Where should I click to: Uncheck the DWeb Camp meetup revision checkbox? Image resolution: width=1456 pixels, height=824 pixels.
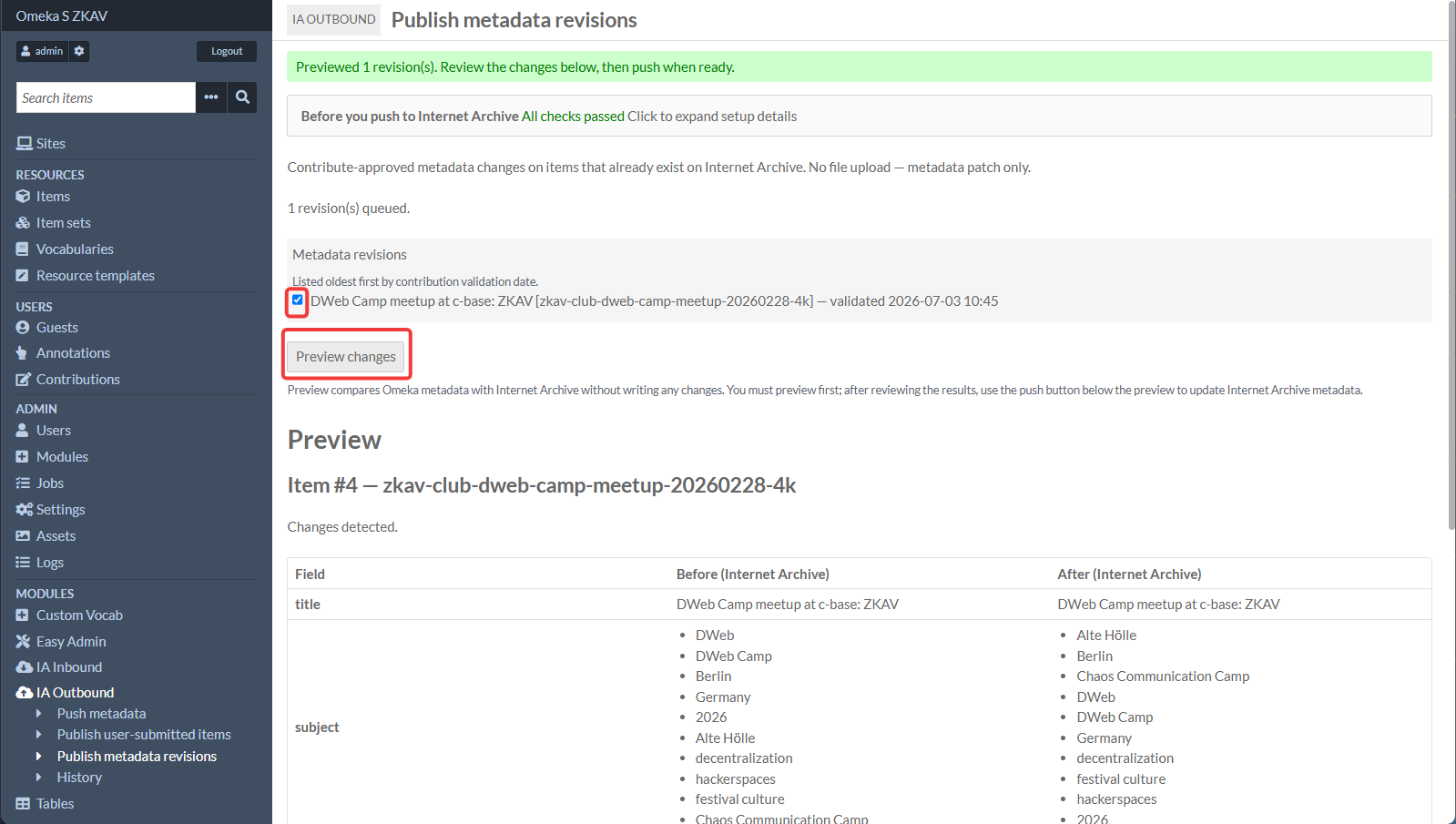click(x=298, y=300)
